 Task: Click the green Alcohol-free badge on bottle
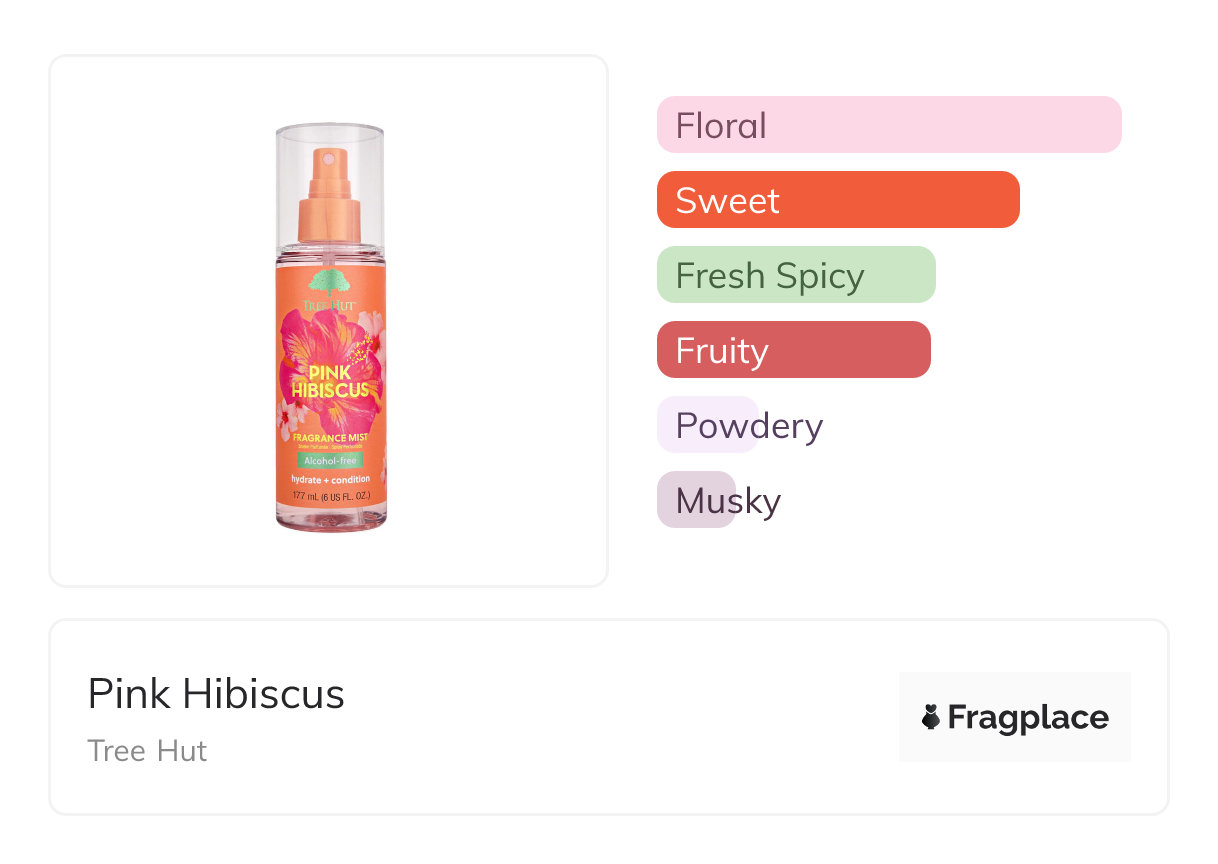330,460
